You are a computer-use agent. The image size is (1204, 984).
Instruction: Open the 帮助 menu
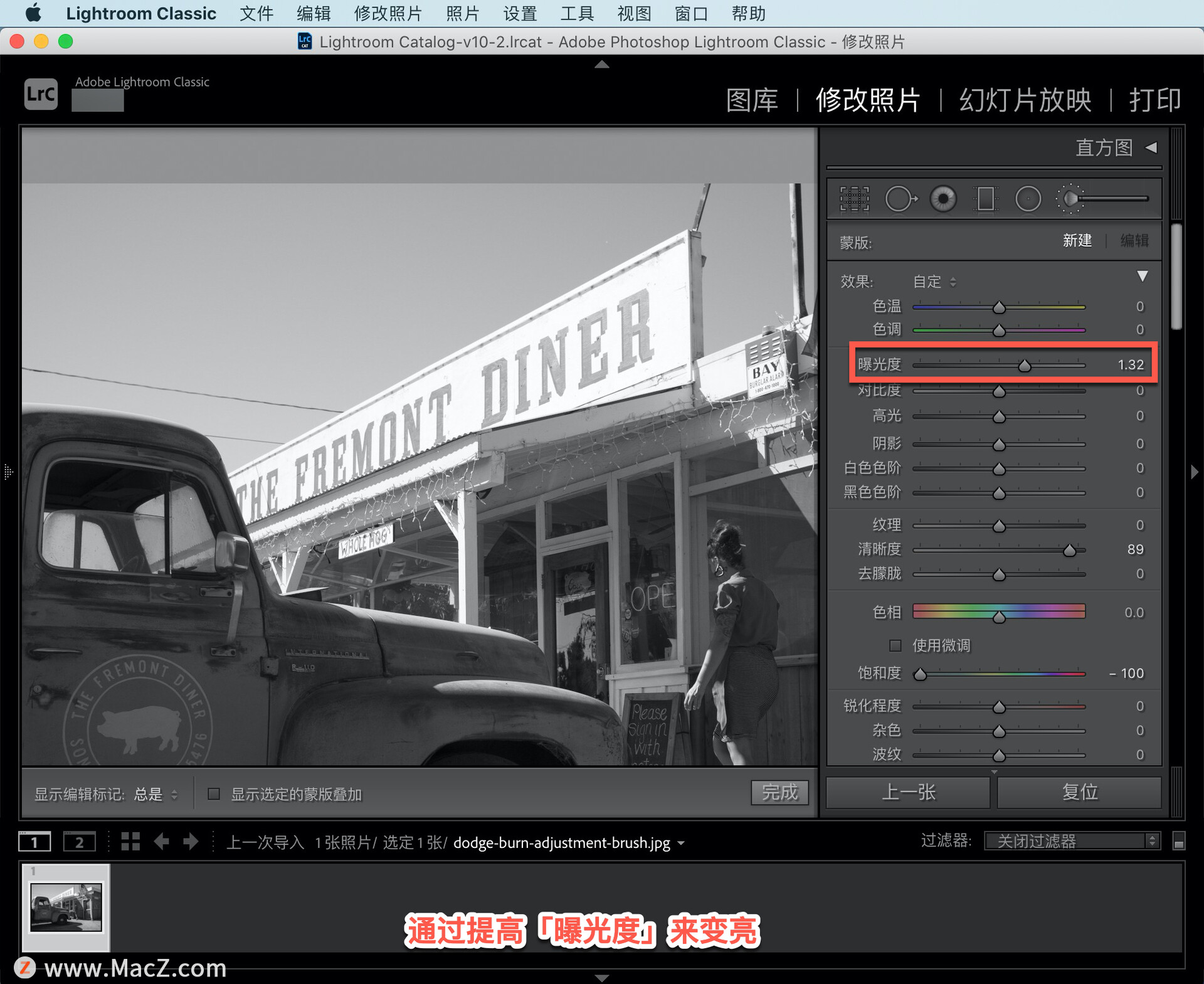(749, 13)
